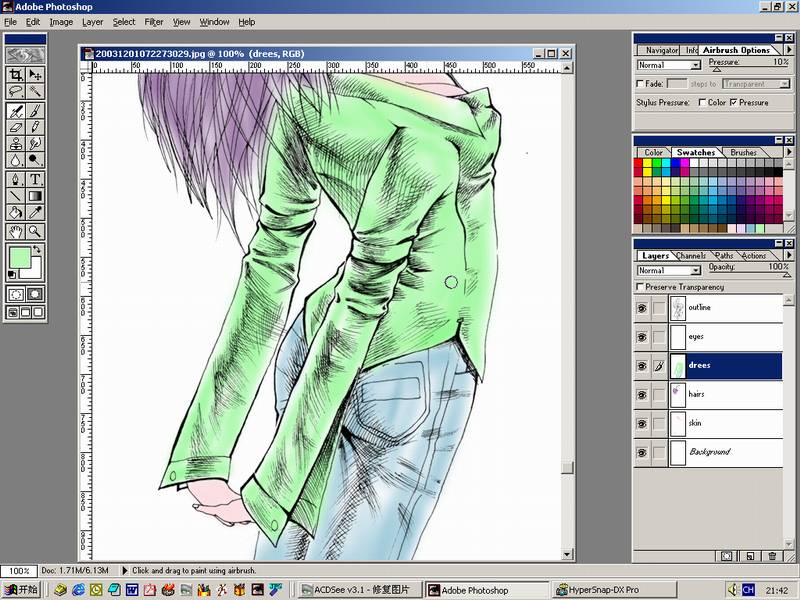Toggle the Background layer eye icon
800x600 pixels.
click(642, 453)
